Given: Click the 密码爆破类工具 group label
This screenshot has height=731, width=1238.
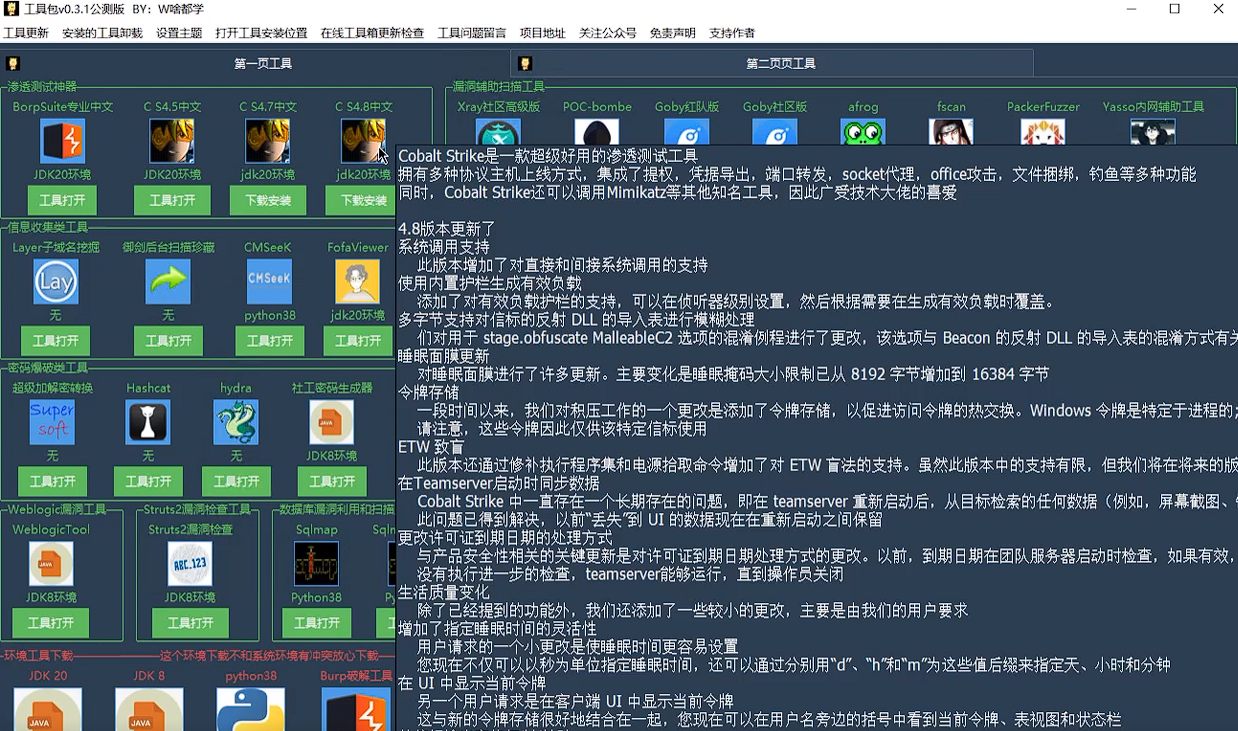Looking at the screenshot, I should 47,367.
